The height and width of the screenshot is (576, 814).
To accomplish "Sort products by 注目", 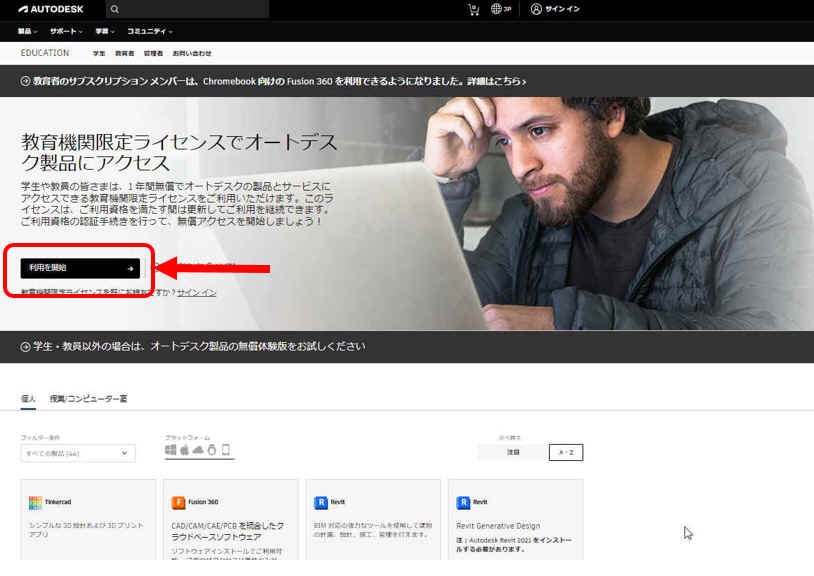I will (x=513, y=452).
